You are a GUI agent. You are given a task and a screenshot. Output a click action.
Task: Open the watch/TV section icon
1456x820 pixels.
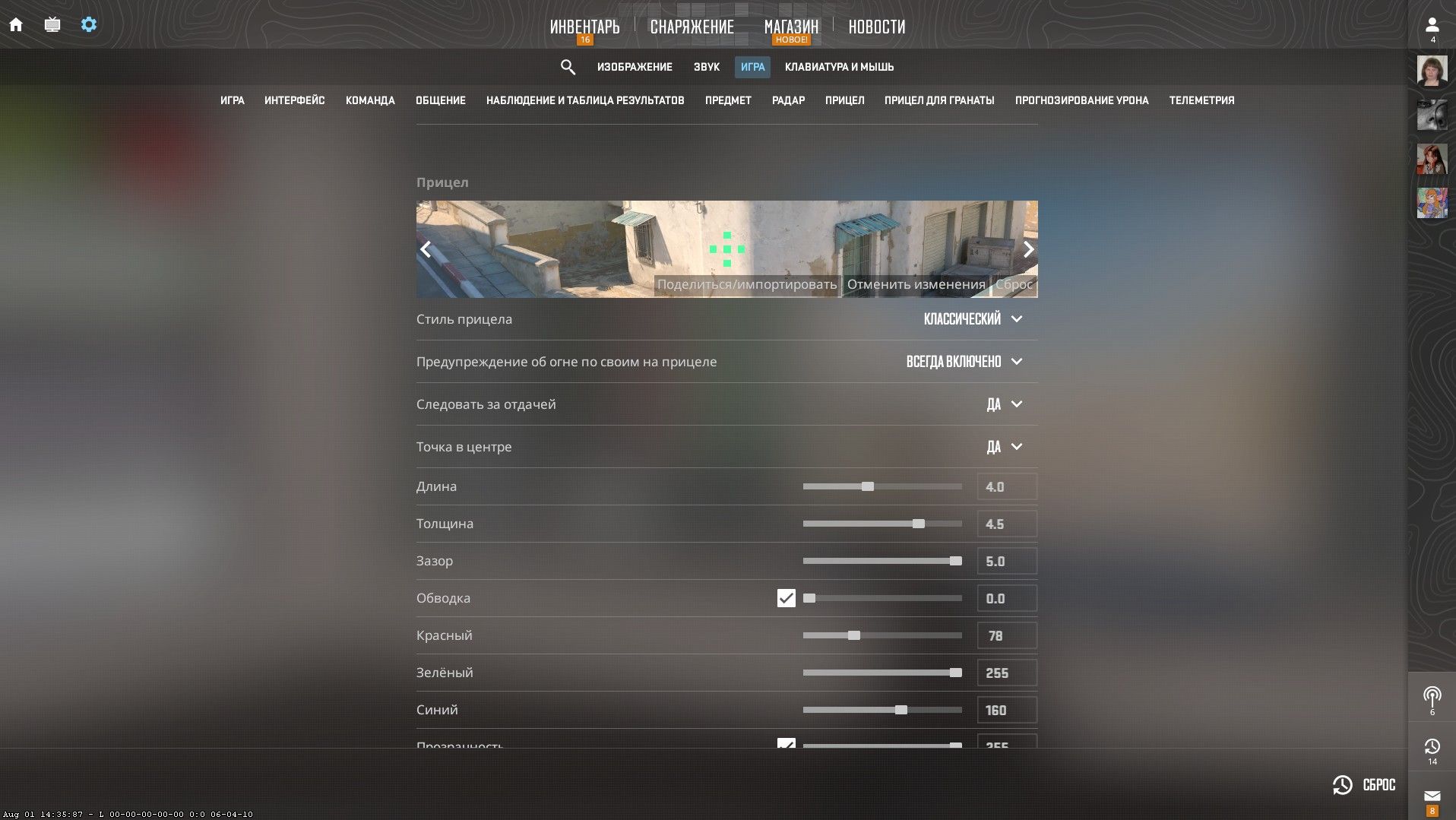point(52,24)
